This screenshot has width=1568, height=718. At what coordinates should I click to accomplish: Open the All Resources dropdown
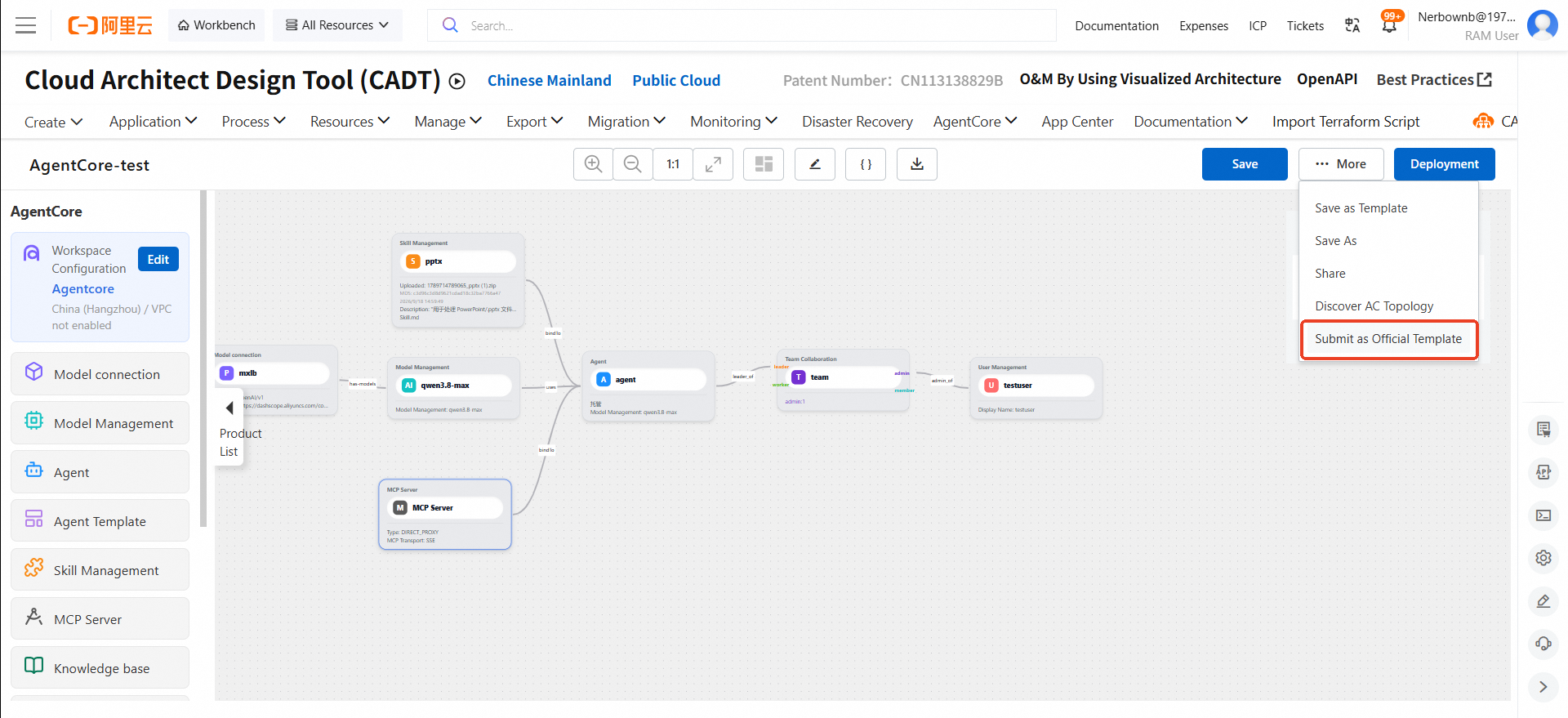pos(337,25)
